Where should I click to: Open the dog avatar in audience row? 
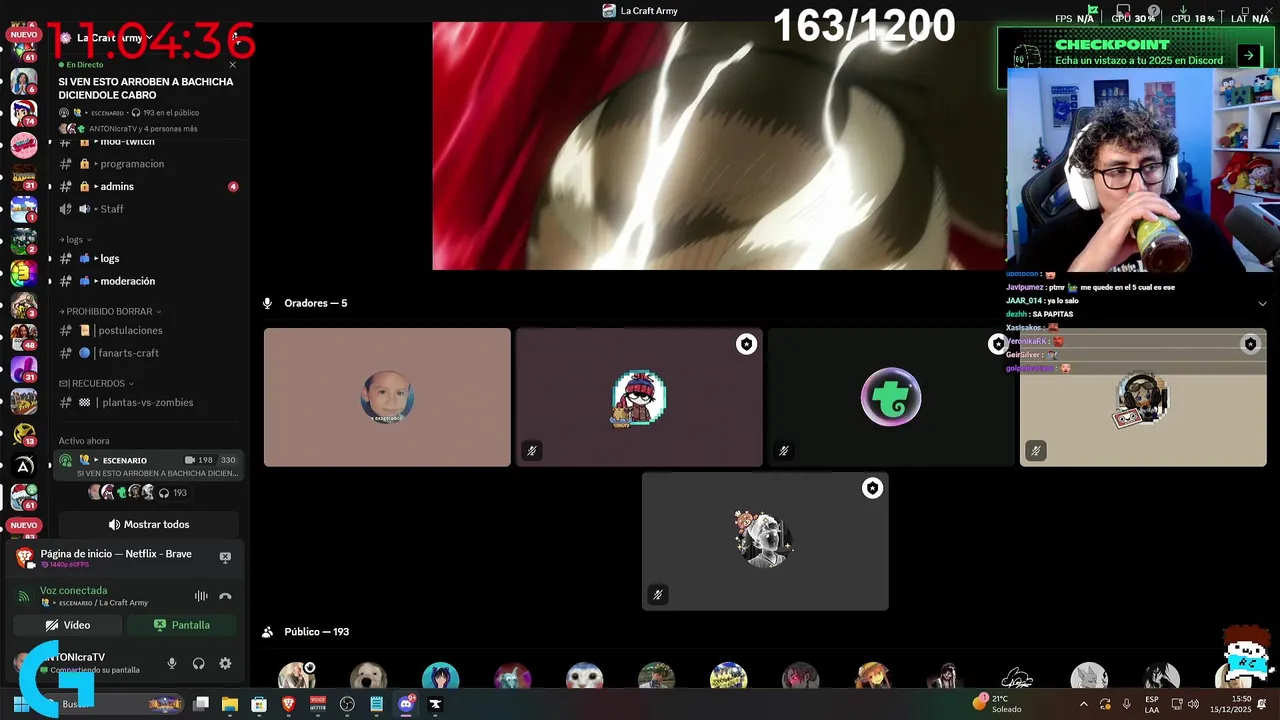[x=368, y=677]
